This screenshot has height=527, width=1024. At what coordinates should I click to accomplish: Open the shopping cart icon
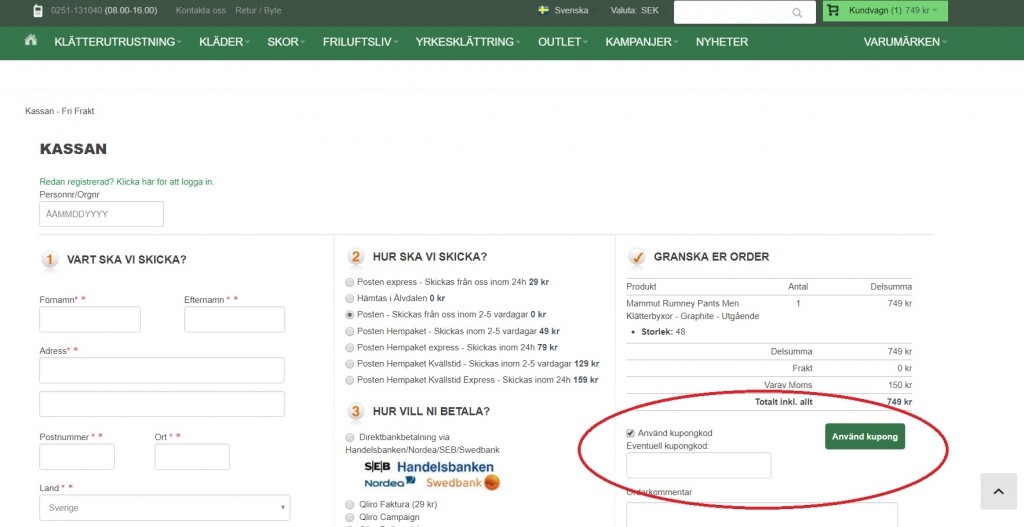pos(833,10)
